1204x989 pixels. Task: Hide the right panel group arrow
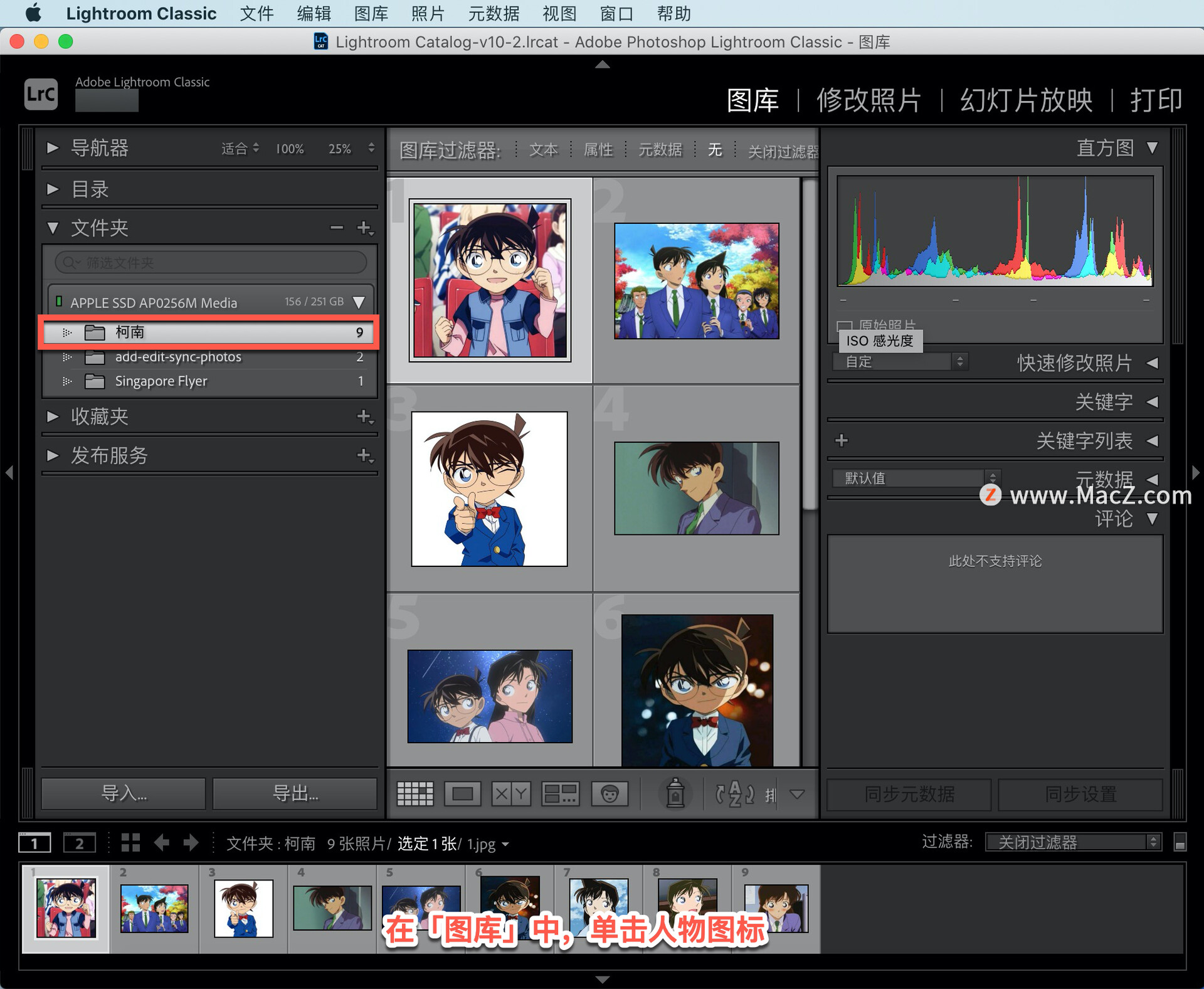point(1195,472)
